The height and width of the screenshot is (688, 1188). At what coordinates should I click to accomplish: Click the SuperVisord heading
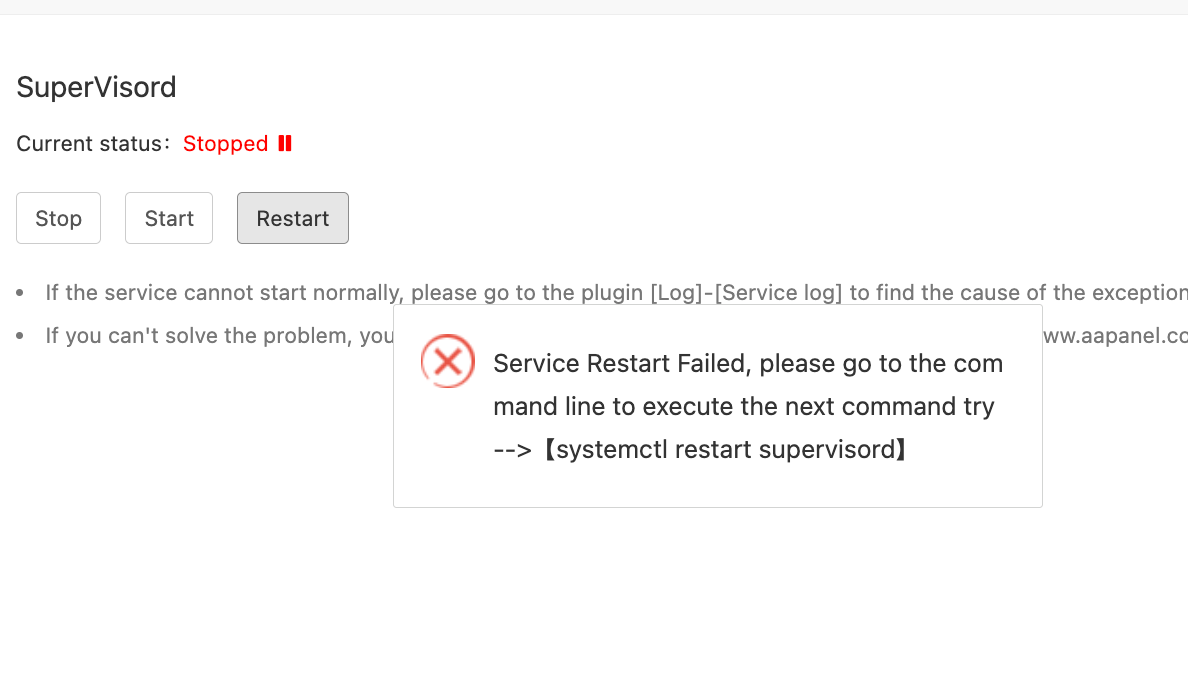(96, 88)
